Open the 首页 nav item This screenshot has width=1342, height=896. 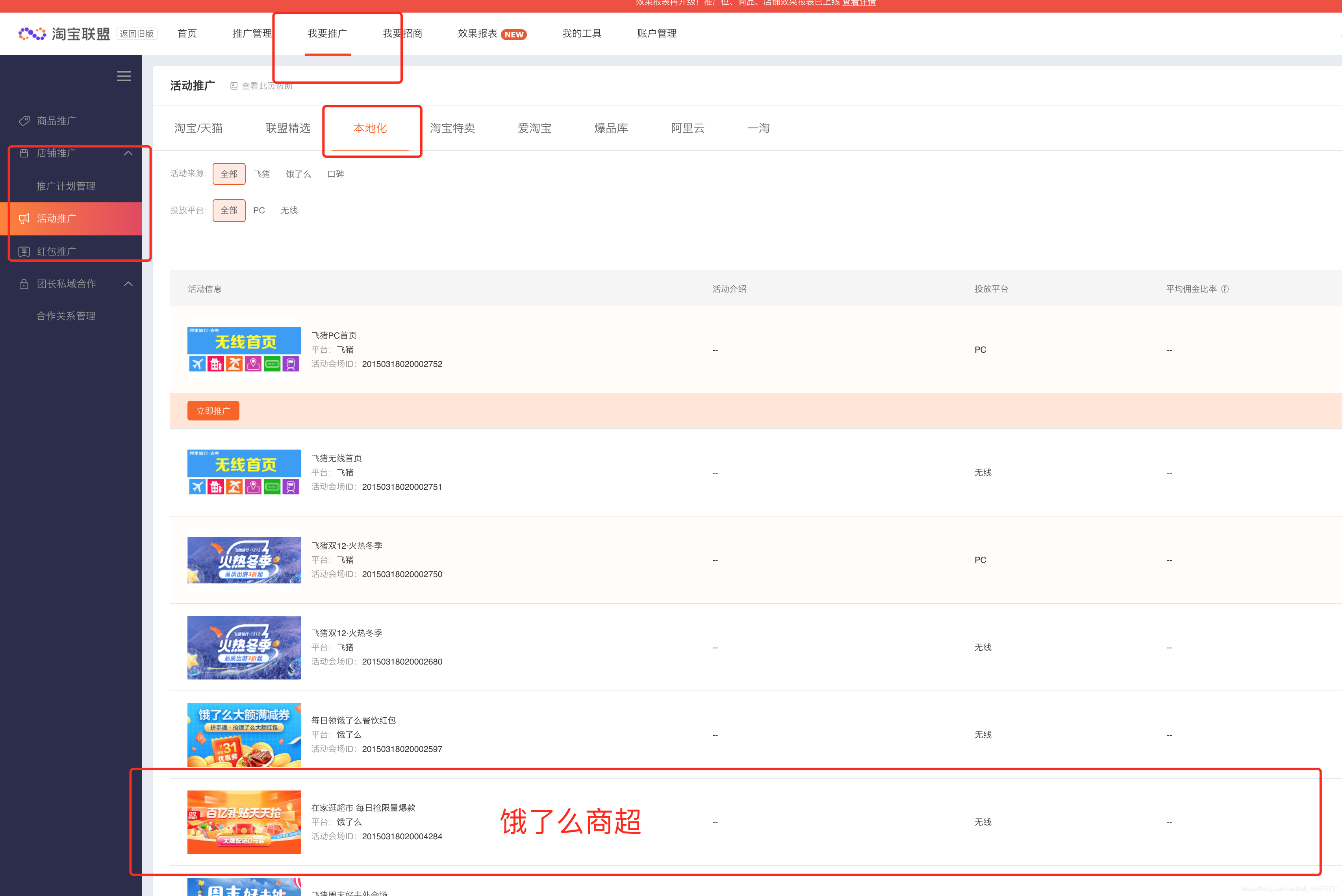pyautogui.click(x=187, y=34)
